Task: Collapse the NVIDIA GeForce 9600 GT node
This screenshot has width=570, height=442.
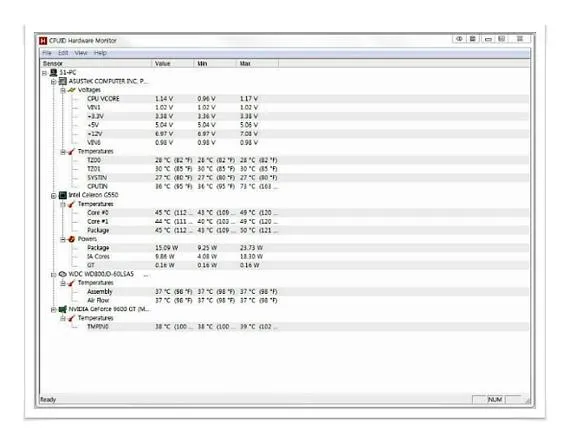Action: 53,310
